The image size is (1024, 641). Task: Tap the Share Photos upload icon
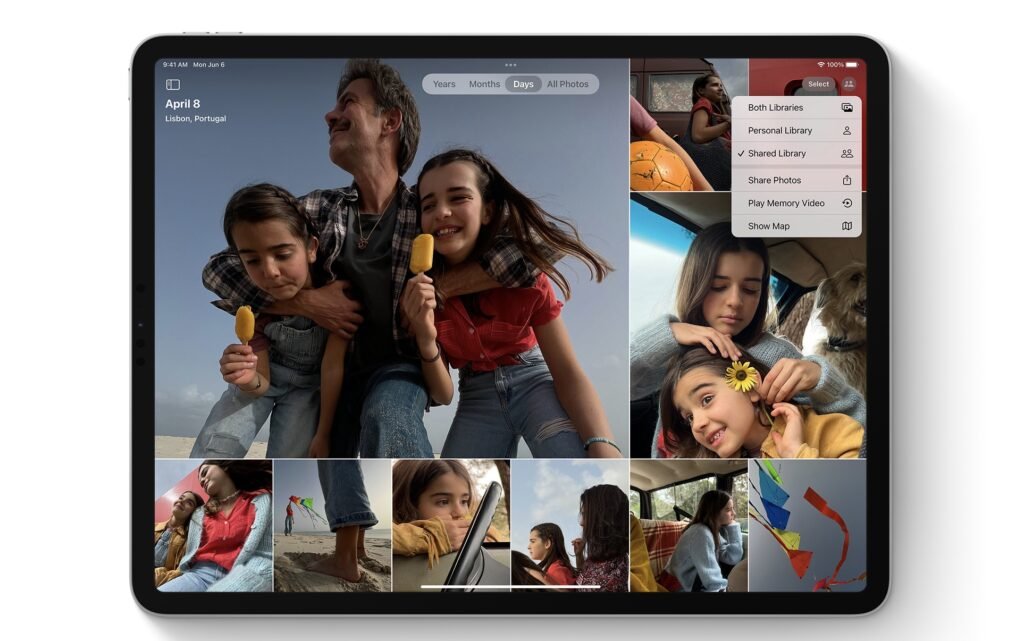(847, 180)
